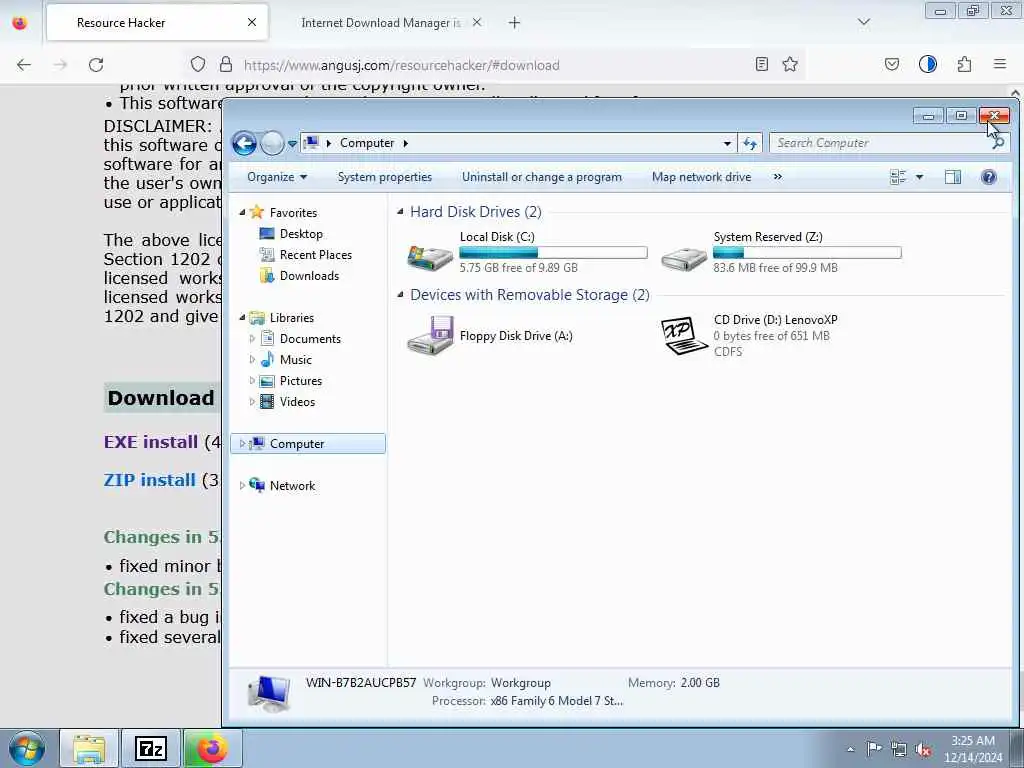Toggle the preview pane
Screen dimensions: 1024x768
coord(953,177)
